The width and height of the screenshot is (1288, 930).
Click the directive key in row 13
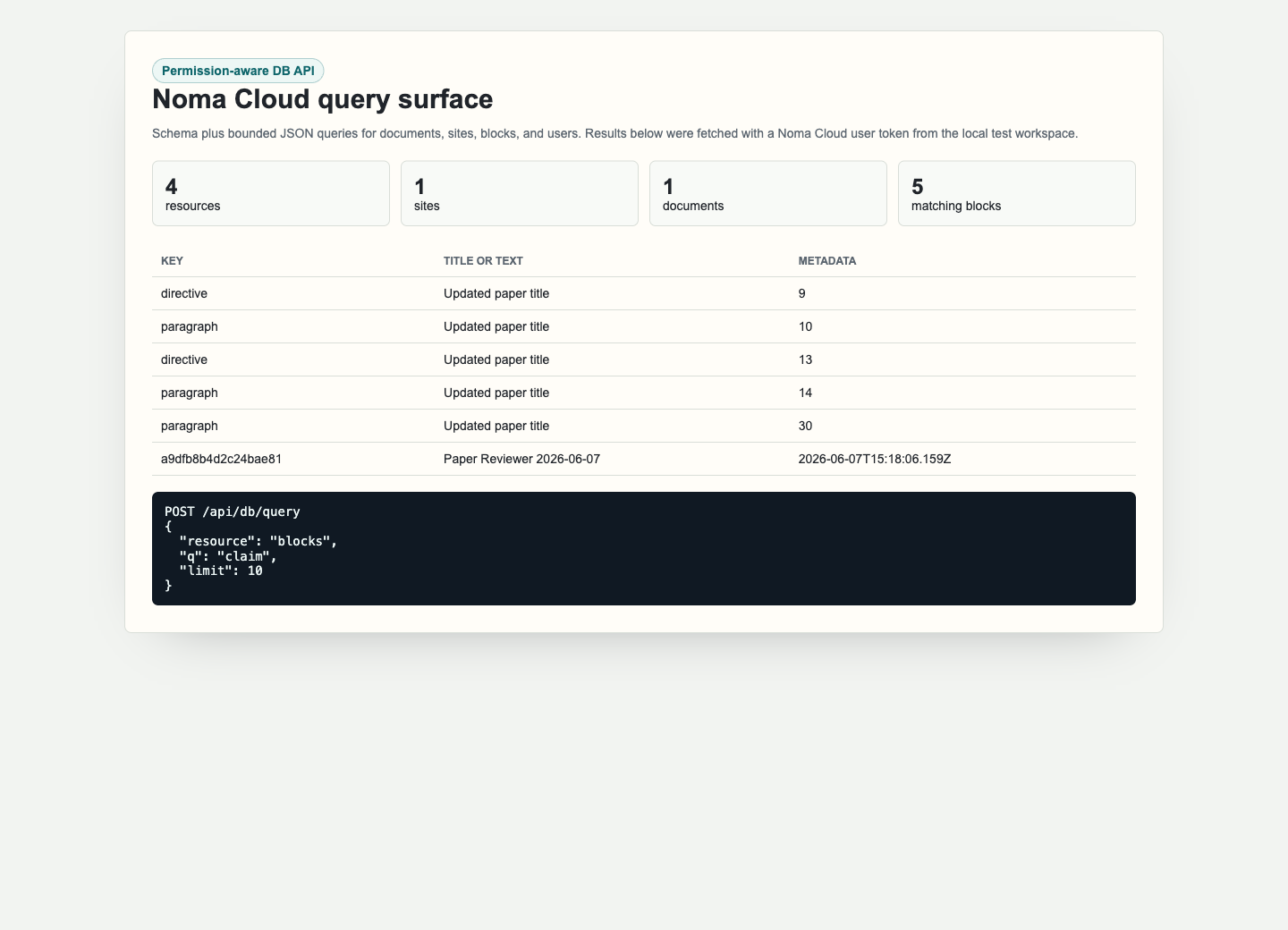184,359
